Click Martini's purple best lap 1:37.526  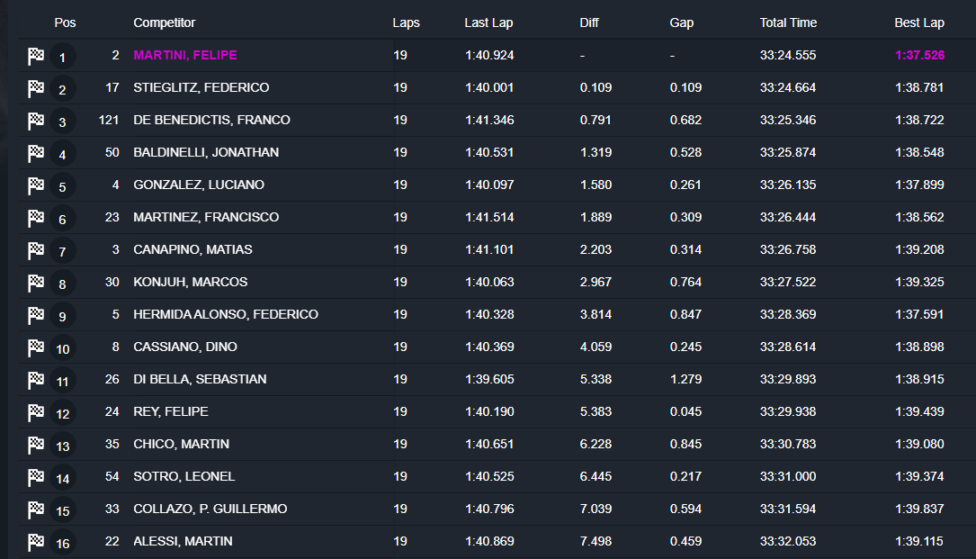[x=919, y=55]
